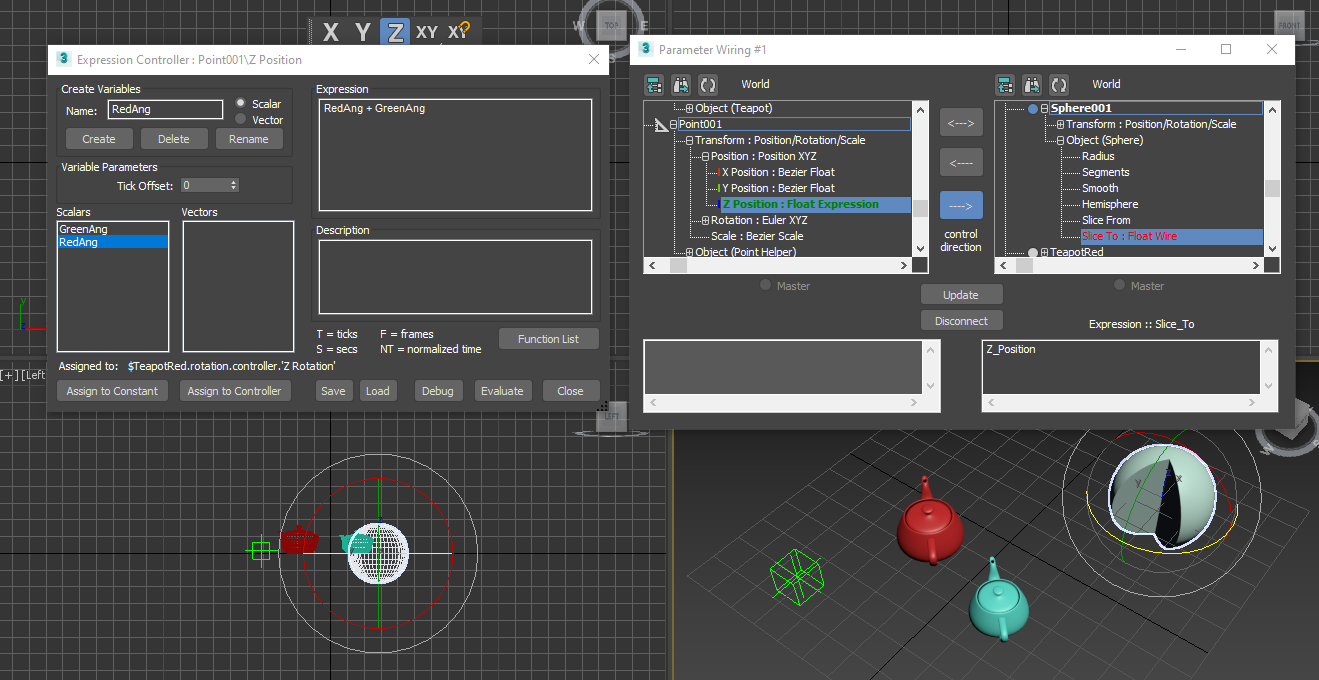Click the show-all-tracks icon above Sphere001 tree
The image size is (1319, 680).
click(x=1005, y=84)
